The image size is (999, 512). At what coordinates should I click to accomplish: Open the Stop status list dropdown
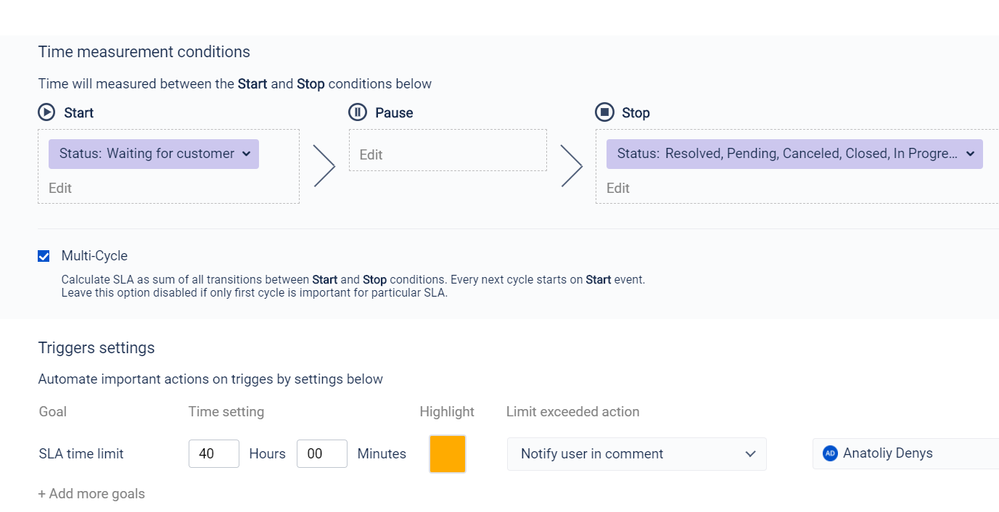pyautogui.click(x=970, y=154)
